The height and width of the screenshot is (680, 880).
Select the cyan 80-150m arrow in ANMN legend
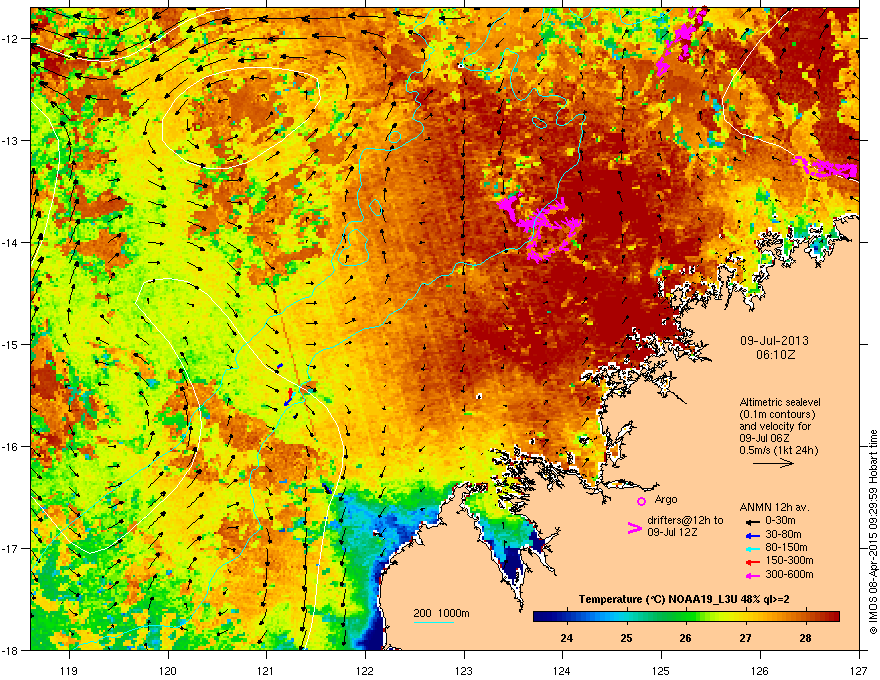(x=752, y=549)
